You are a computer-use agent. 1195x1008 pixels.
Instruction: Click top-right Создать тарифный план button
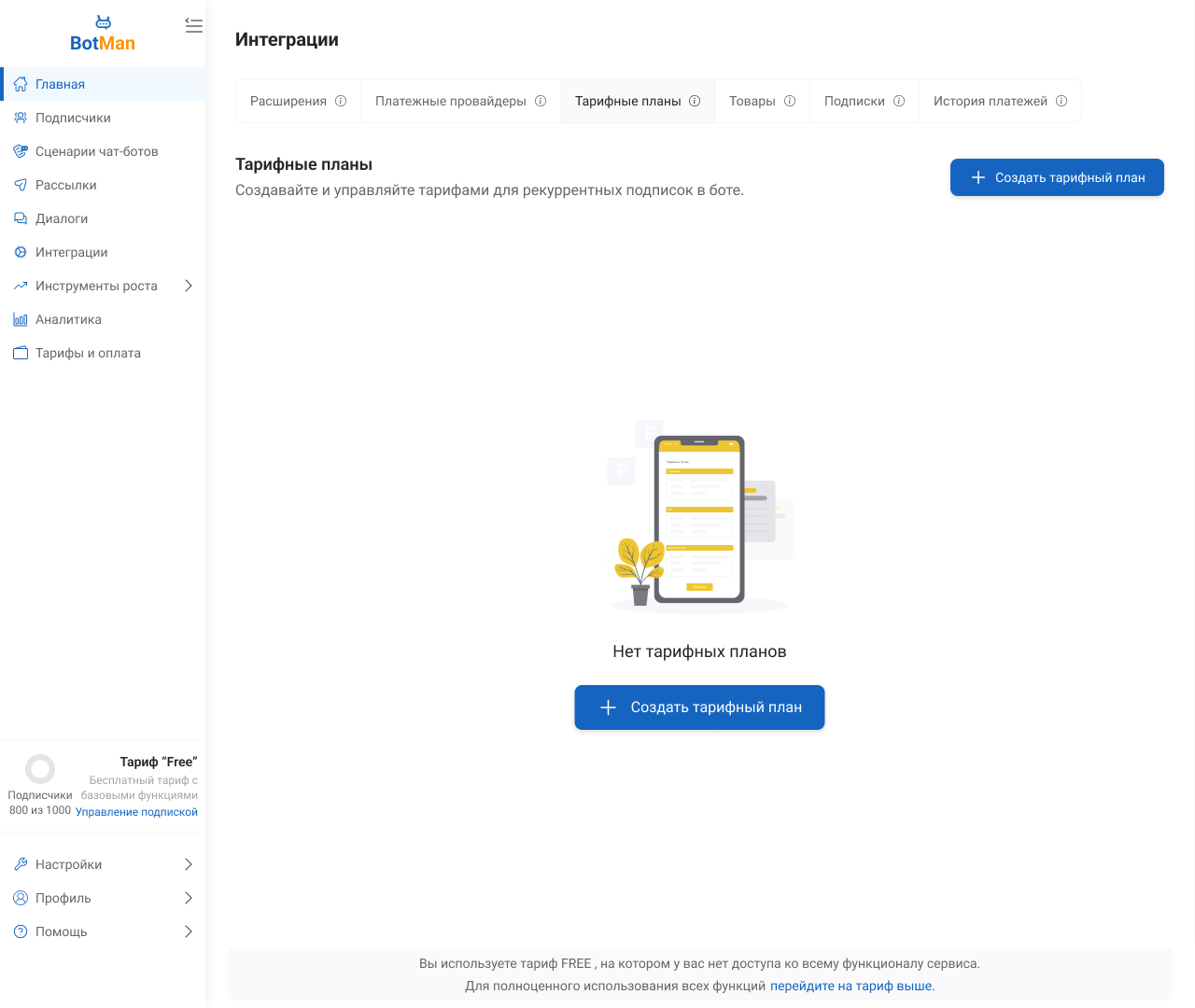(1057, 177)
